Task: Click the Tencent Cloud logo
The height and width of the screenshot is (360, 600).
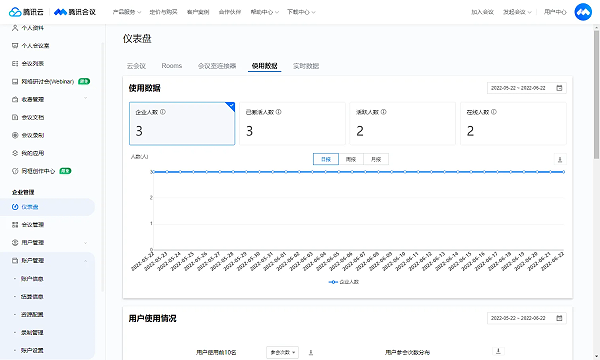Action: [x=26, y=12]
